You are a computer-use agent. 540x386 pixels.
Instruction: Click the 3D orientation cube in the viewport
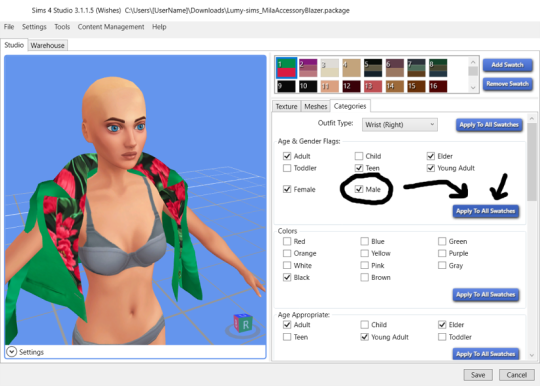(x=243, y=323)
